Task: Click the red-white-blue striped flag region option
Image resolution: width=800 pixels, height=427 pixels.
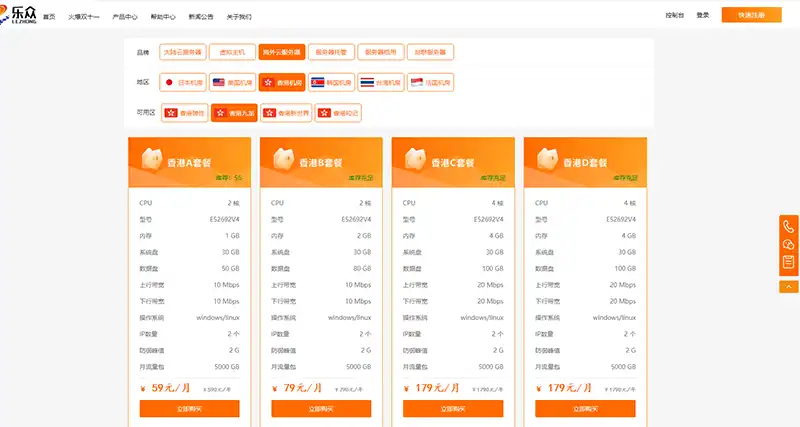Action: pyautogui.click(x=367, y=82)
